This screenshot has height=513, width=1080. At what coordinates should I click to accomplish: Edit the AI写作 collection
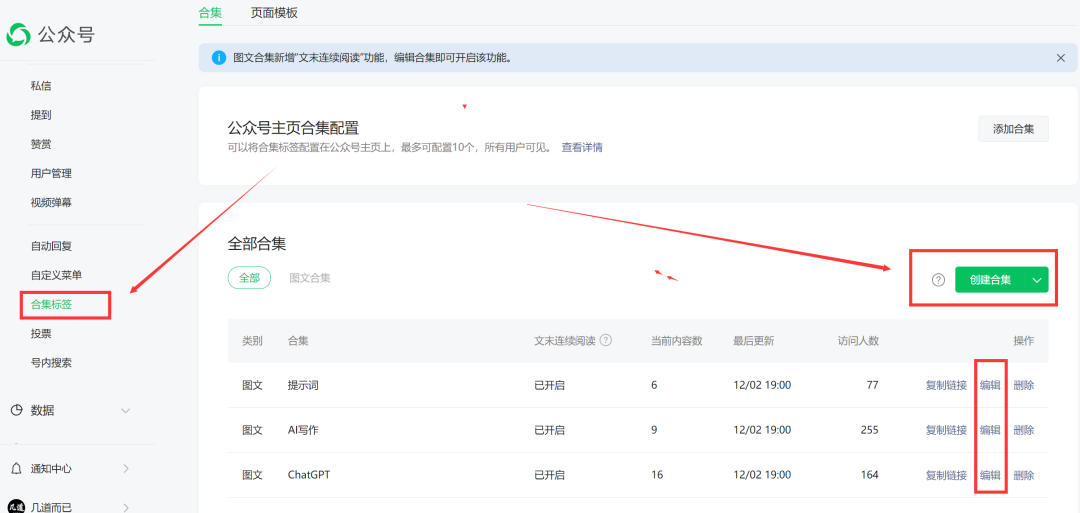coord(990,430)
